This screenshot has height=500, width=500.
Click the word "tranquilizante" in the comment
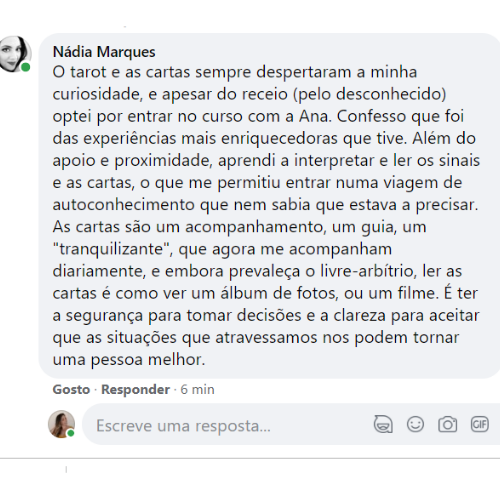pyautogui.click(x=111, y=249)
